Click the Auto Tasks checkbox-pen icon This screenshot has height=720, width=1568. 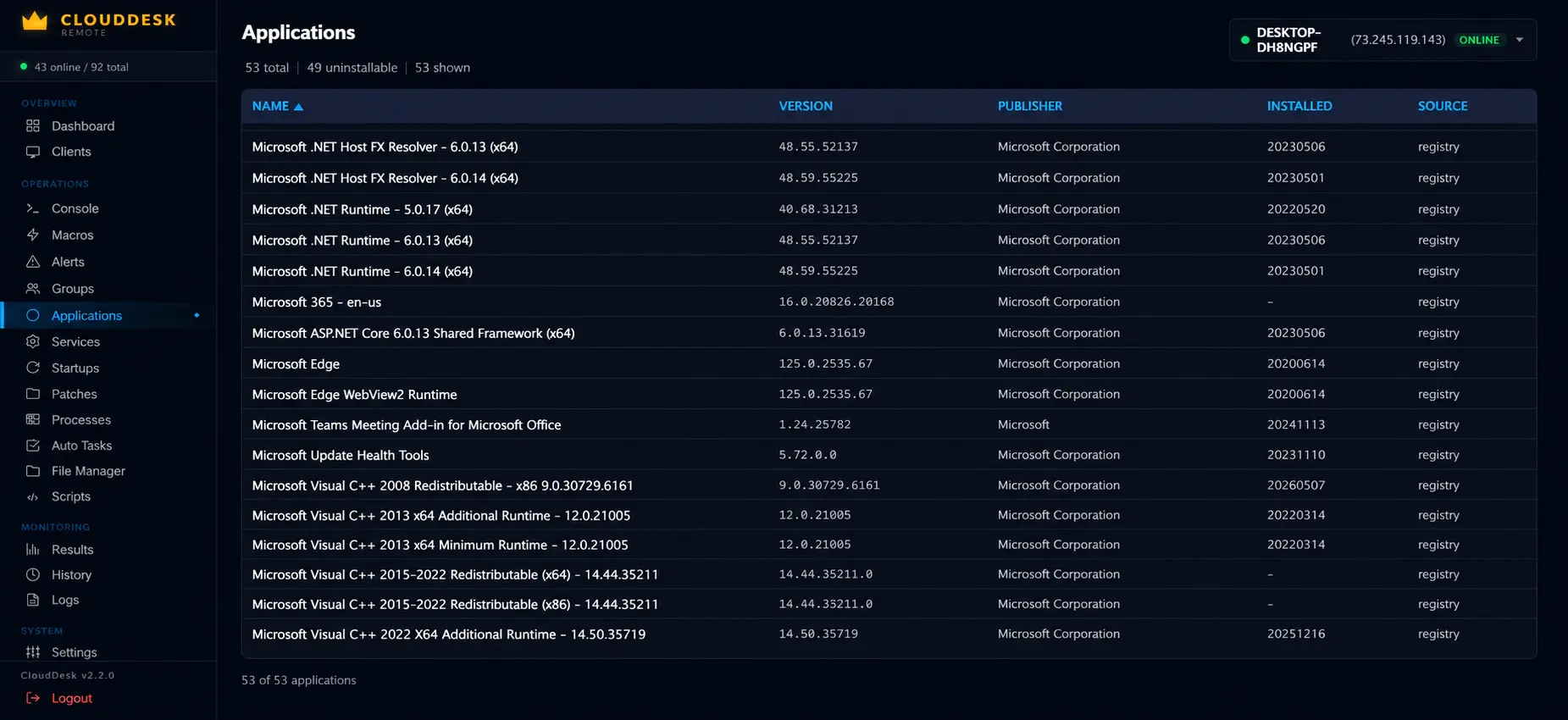[x=33, y=446]
